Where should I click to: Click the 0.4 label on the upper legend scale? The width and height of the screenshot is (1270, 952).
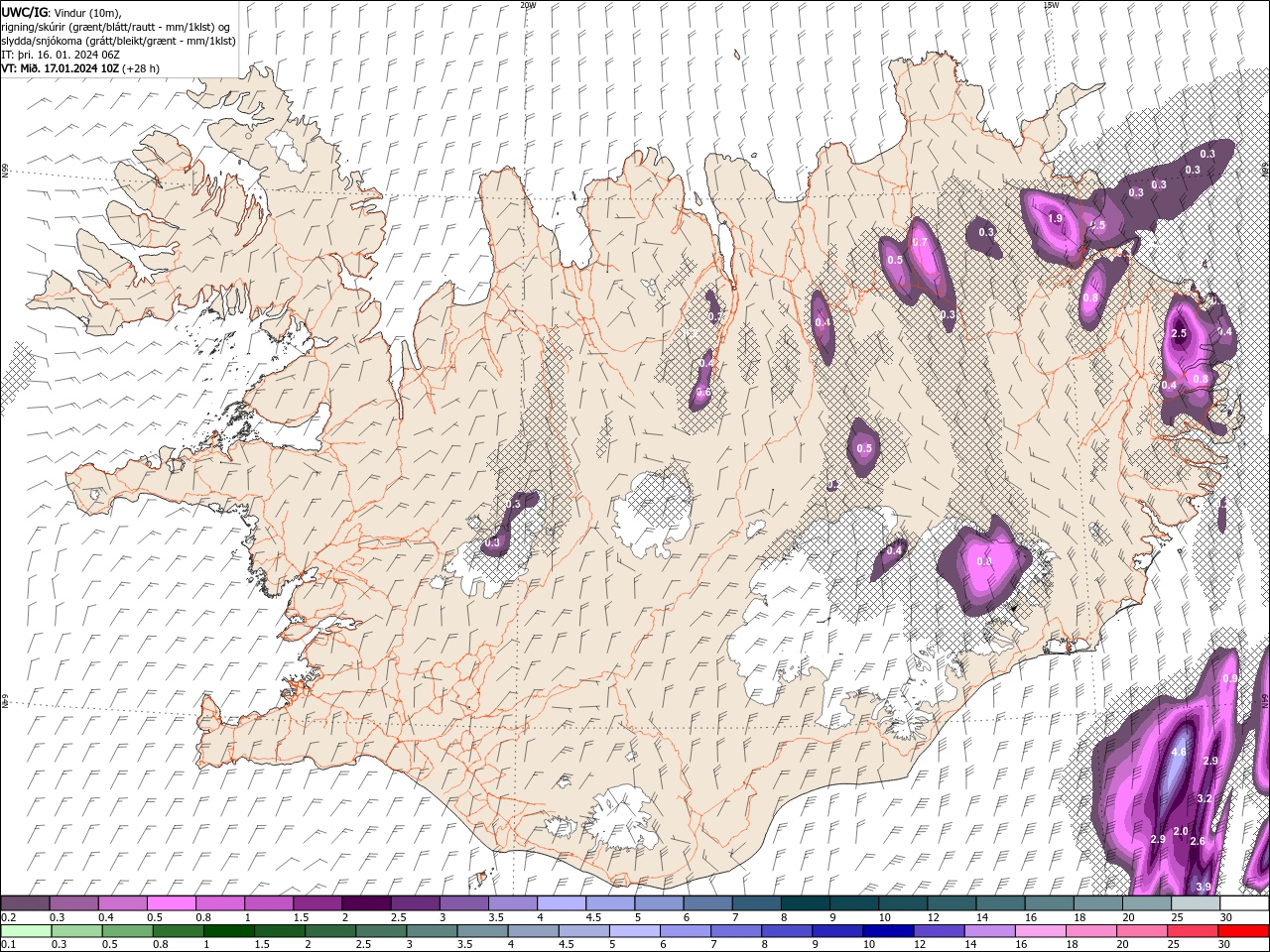(106, 917)
